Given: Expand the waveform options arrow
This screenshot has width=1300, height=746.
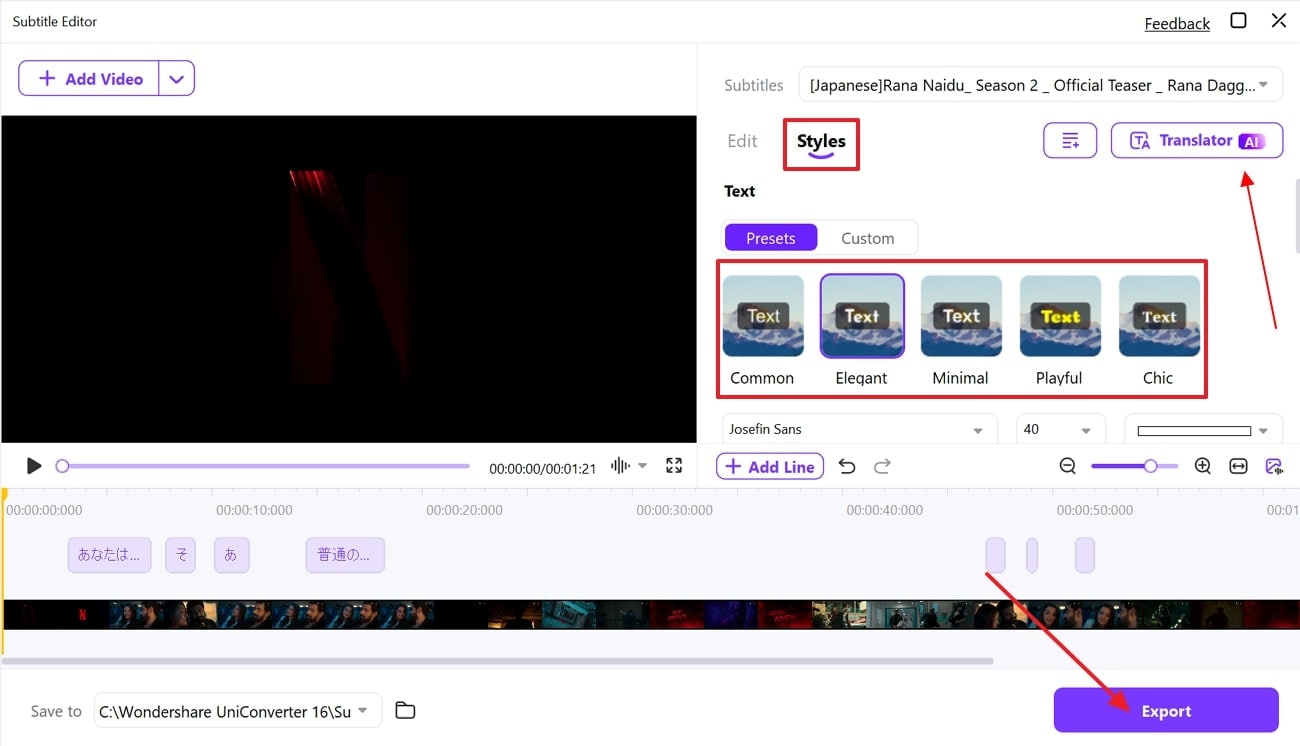Looking at the screenshot, I should pos(643,466).
